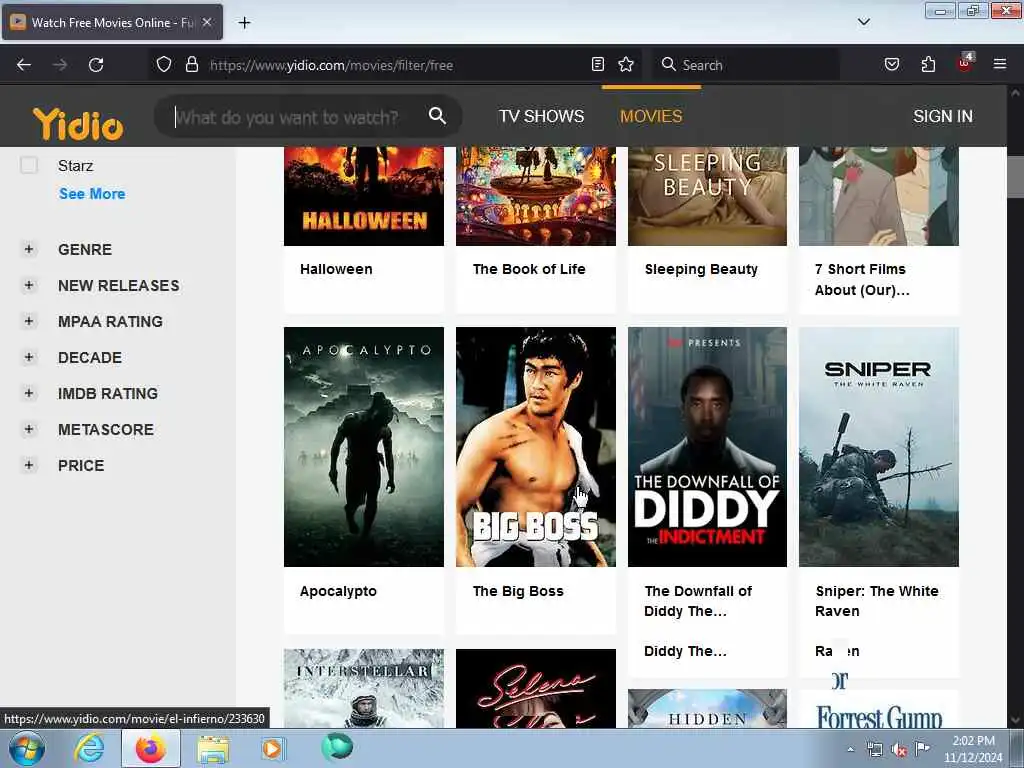Image resolution: width=1024 pixels, height=768 pixels.
Task: Click the See More link
Action: (92, 194)
